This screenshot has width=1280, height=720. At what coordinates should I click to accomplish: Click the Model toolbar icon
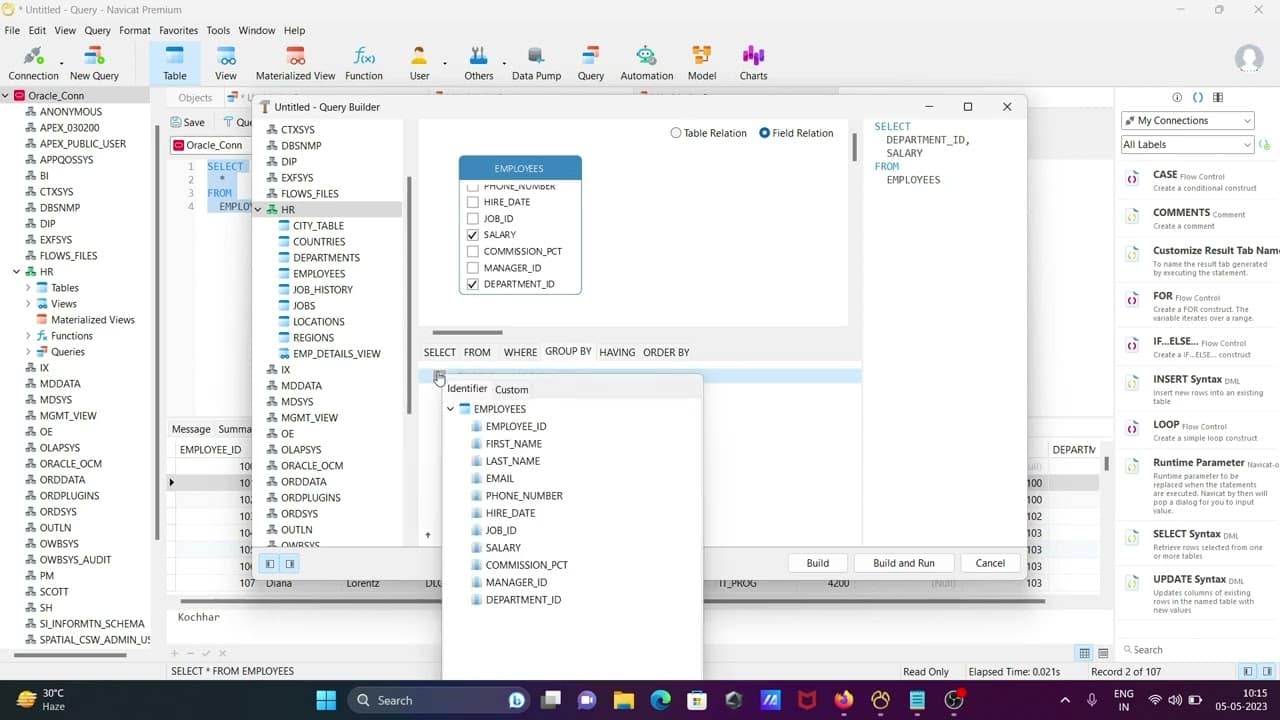[702, 63]
